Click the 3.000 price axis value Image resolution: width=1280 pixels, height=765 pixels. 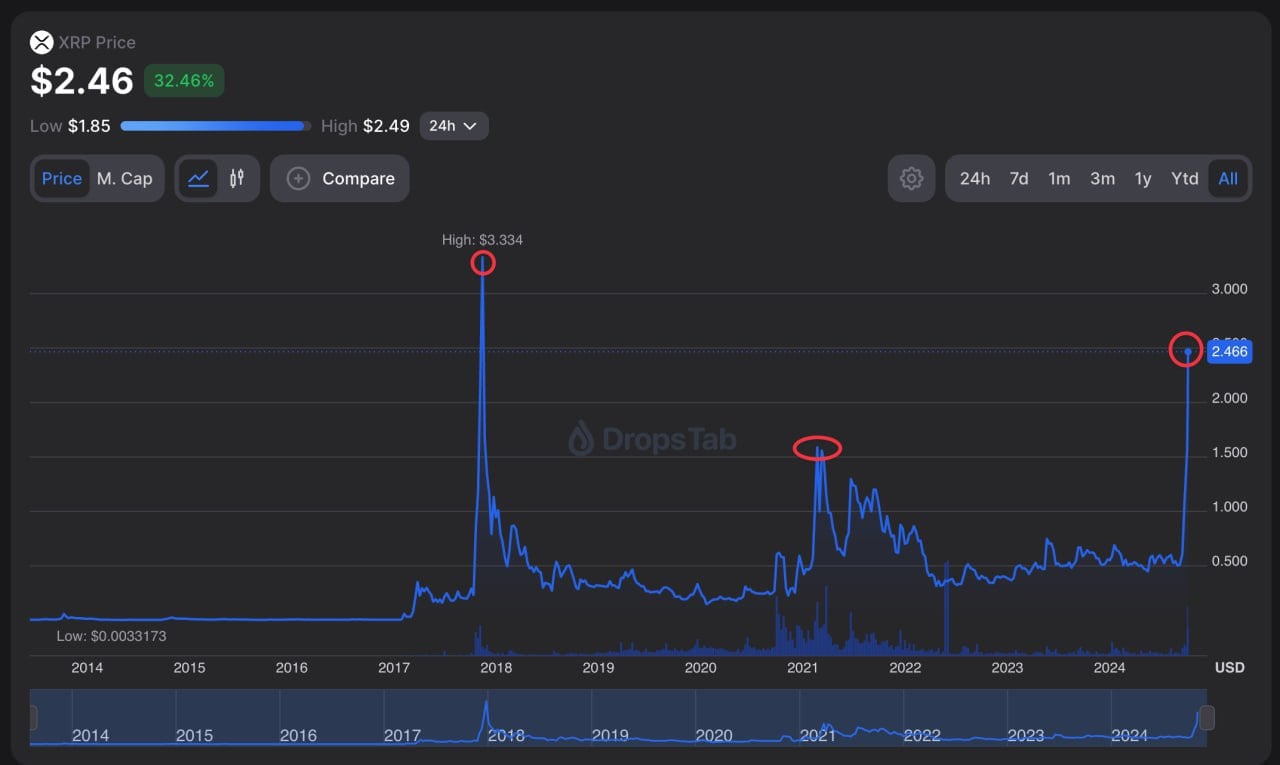[x=1229, y=289]
